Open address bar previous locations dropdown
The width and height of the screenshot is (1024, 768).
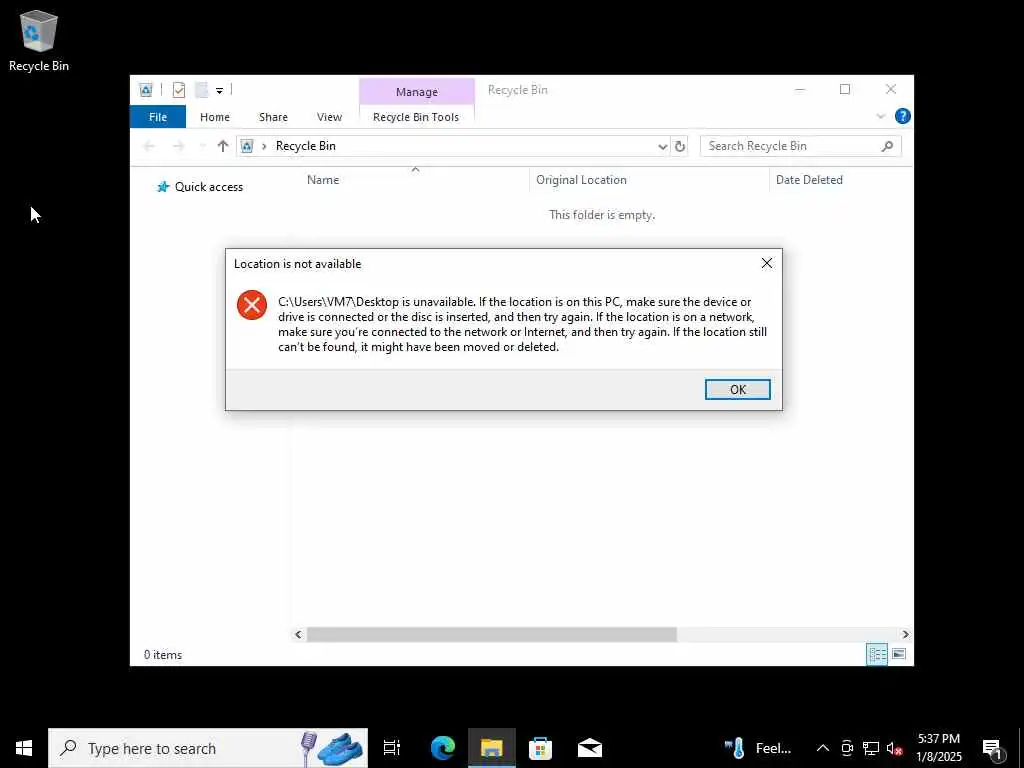tap(662, 146)
